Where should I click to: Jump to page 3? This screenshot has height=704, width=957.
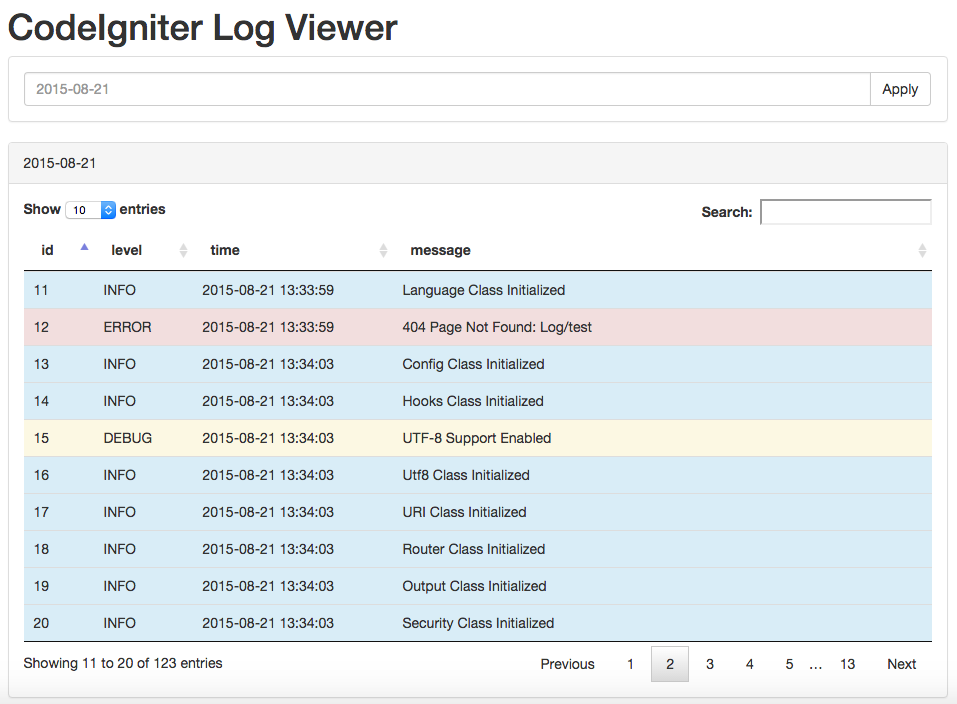tap(710, 664)
